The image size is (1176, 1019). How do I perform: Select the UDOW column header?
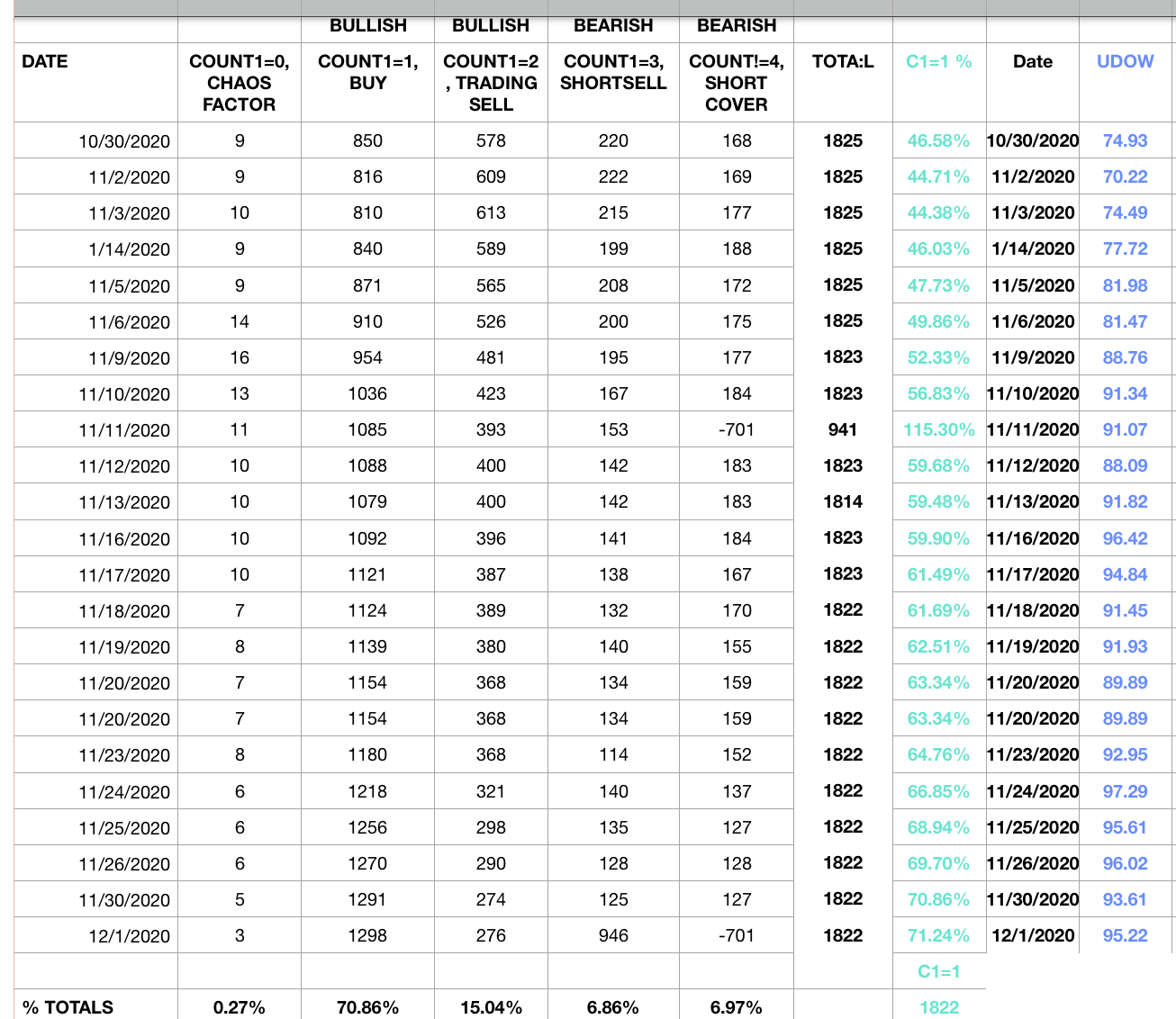tap(1126, 61)
